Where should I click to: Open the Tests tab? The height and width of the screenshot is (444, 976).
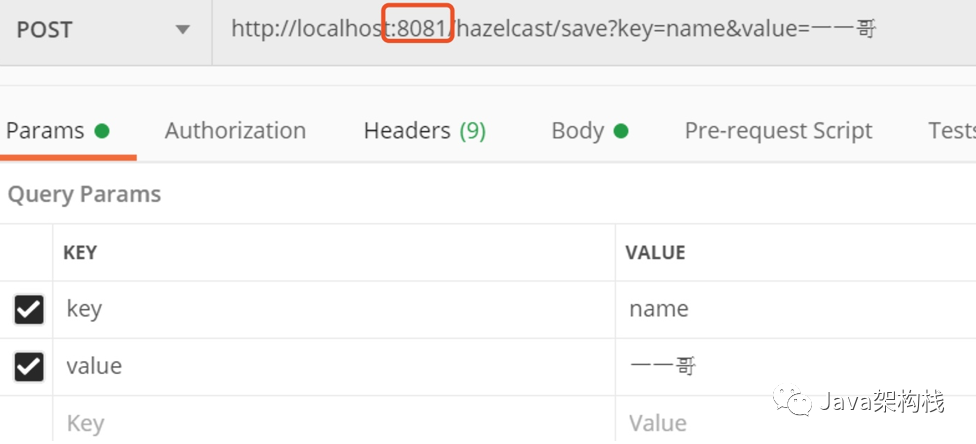click(952, 131)
